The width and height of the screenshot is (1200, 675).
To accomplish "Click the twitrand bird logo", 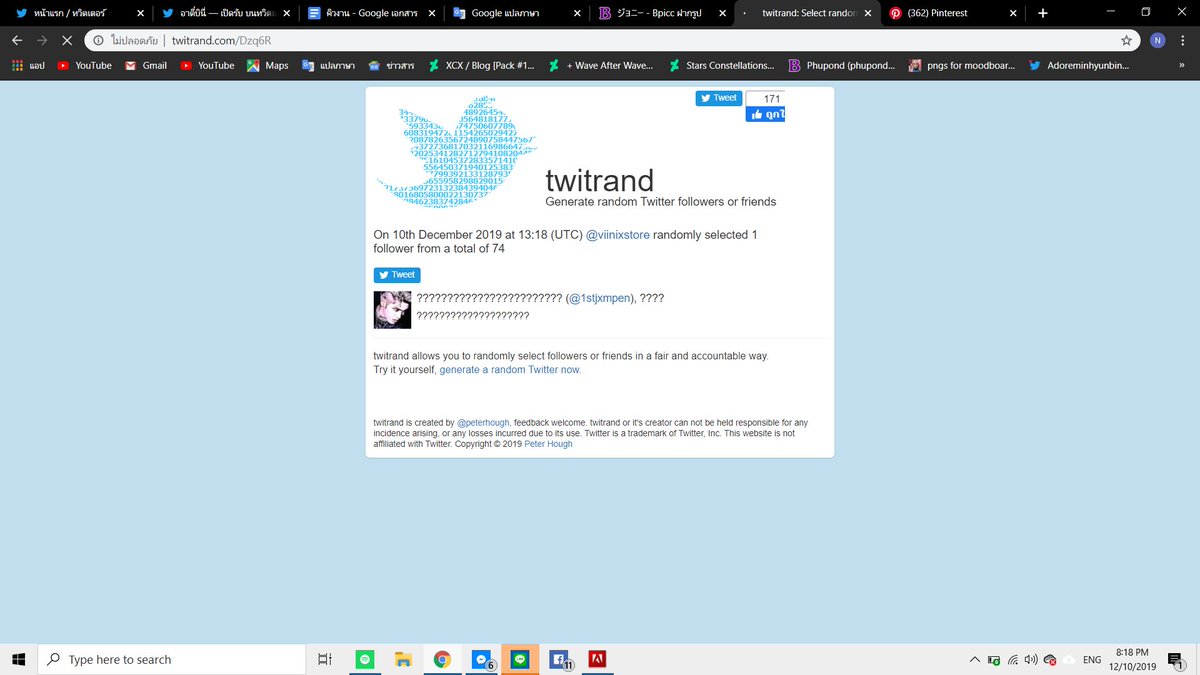I will click(459, 150).
